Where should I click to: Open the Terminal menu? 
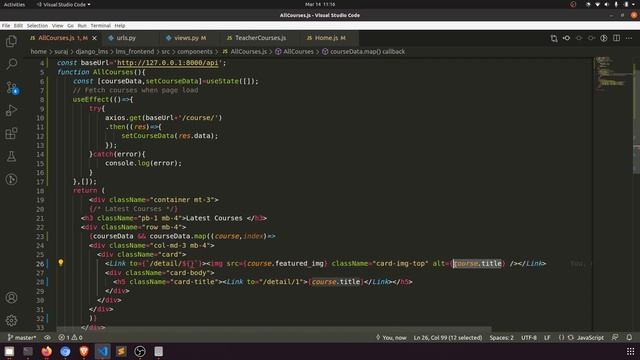point(100,25)
